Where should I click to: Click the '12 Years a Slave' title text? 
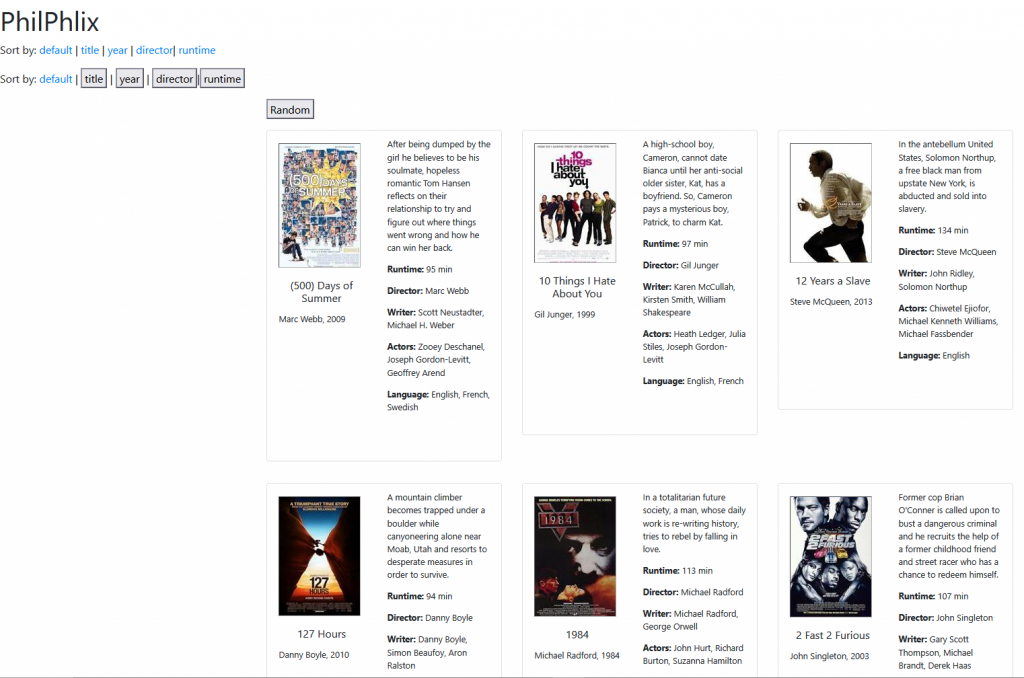[x=832, y=281]
